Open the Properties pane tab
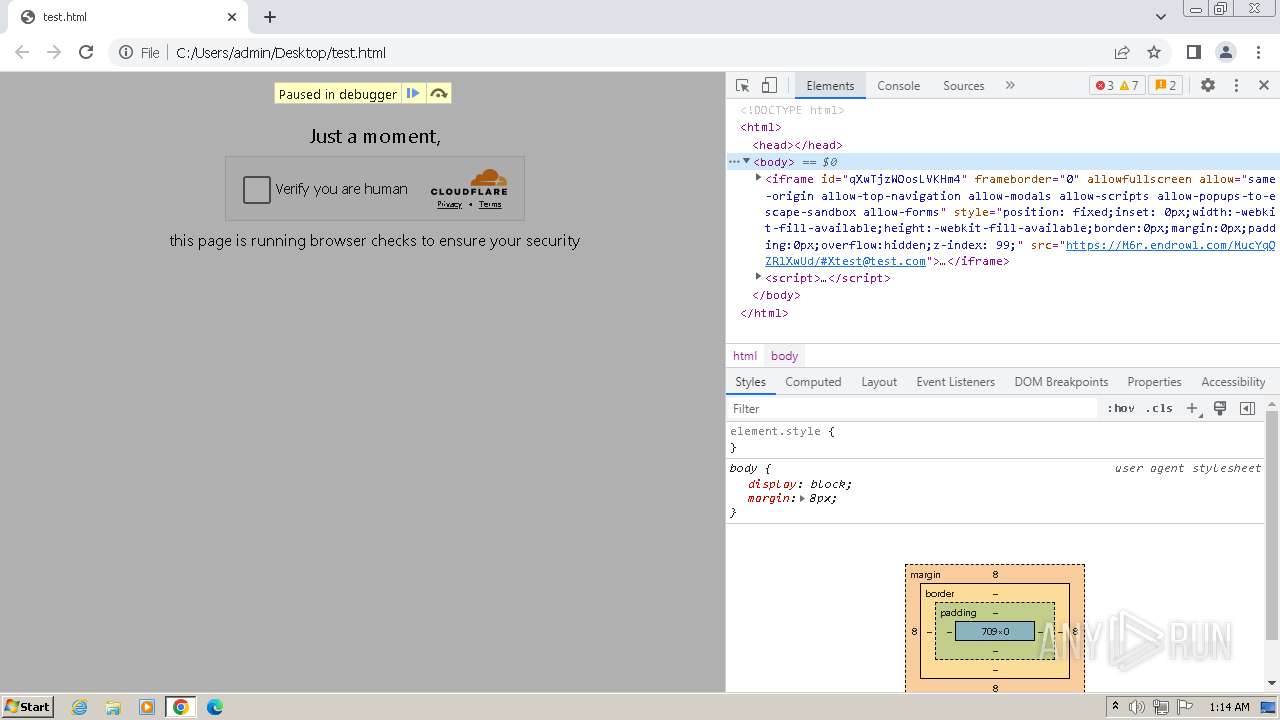1280x720 pixels. coord(1154,382)
